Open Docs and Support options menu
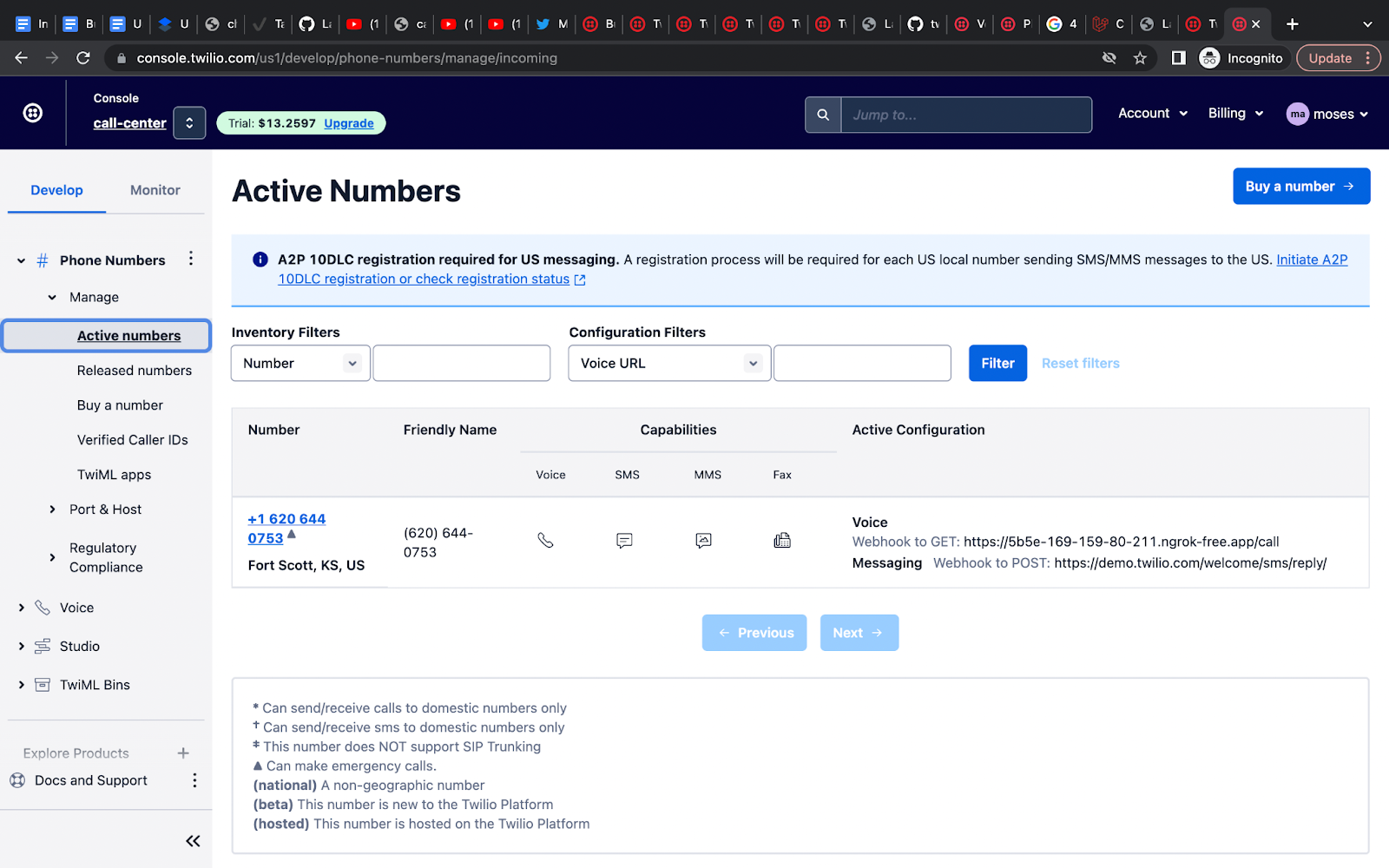Image resolution: width=1389 pixels, height=868 pixels. [194, 780]
